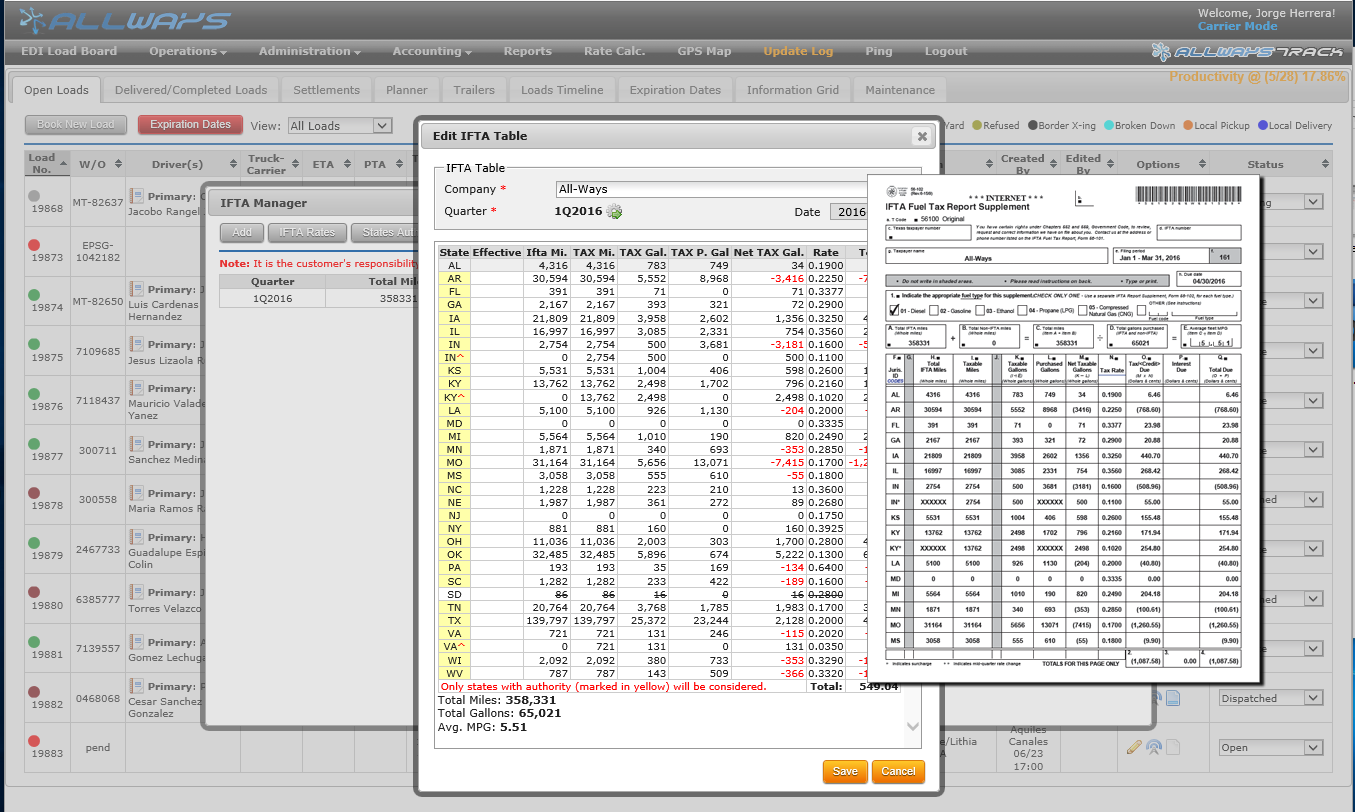Expand the Operations menu
1355x812 pixels.
tap(188, 51)
